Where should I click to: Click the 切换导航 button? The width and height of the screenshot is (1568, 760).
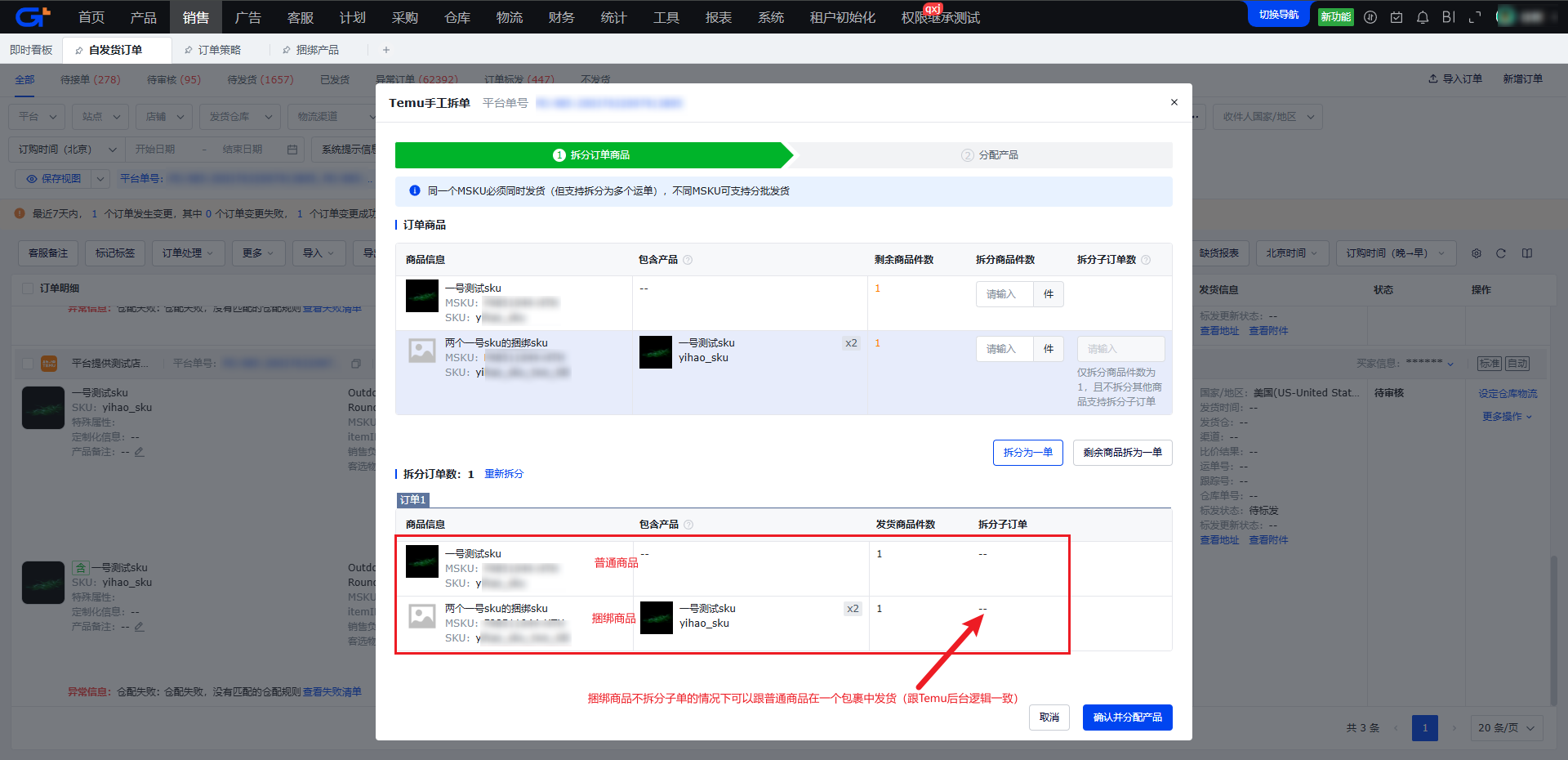(1279, 15)
